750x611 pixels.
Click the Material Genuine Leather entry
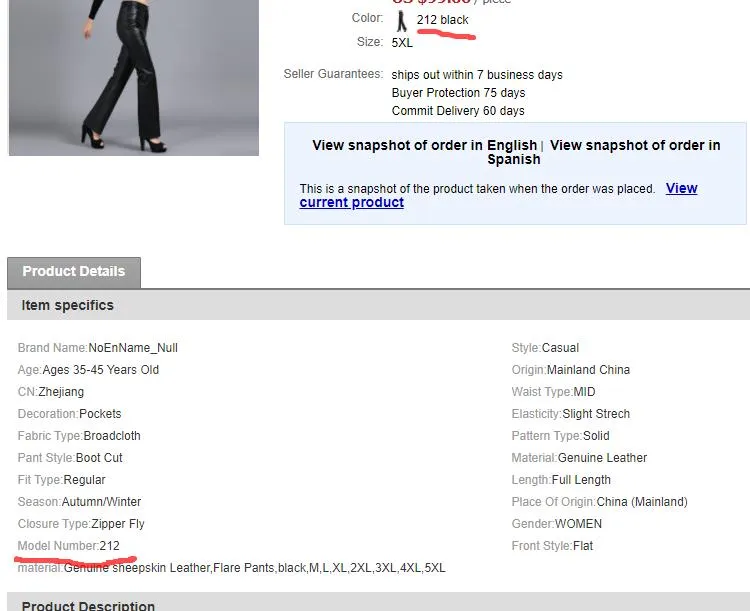[579, 458]
